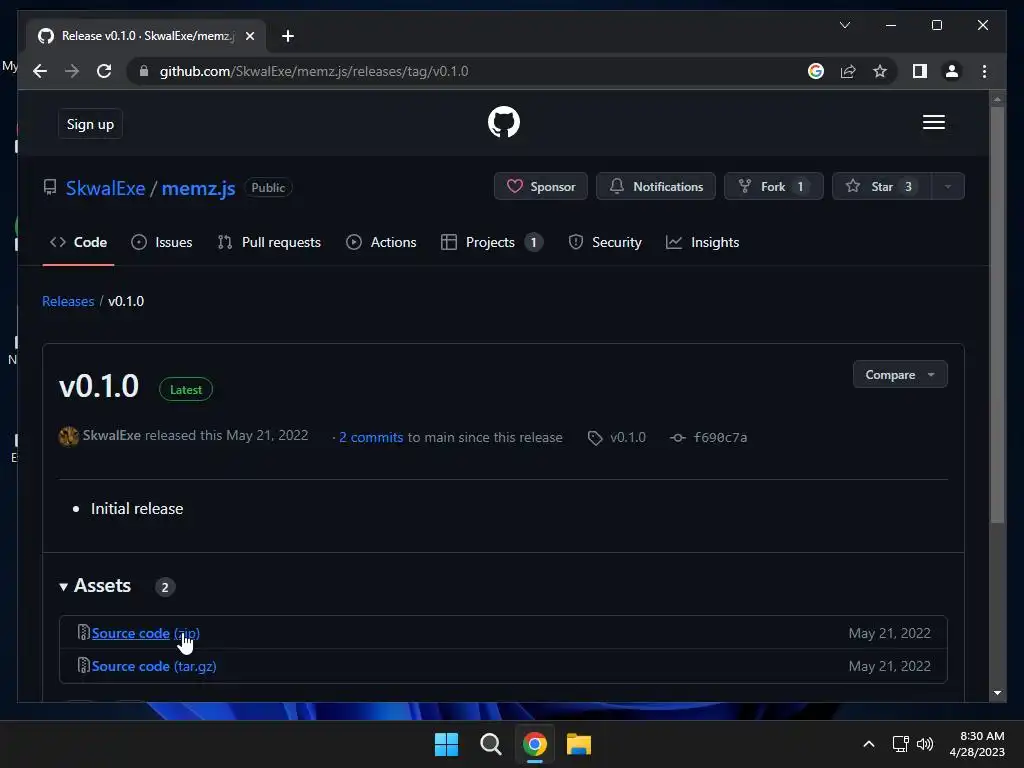Star the memz.js repository
This screenshot has width=1024, height=768.
[x=882, y=186]
